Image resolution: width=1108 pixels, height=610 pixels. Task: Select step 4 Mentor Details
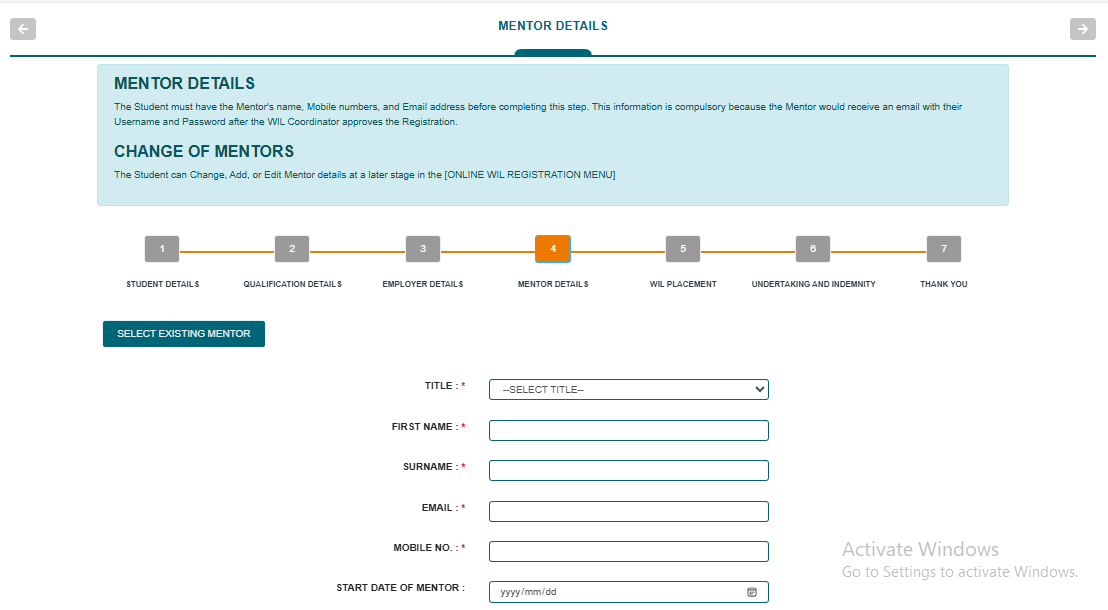tap(553, 249)
